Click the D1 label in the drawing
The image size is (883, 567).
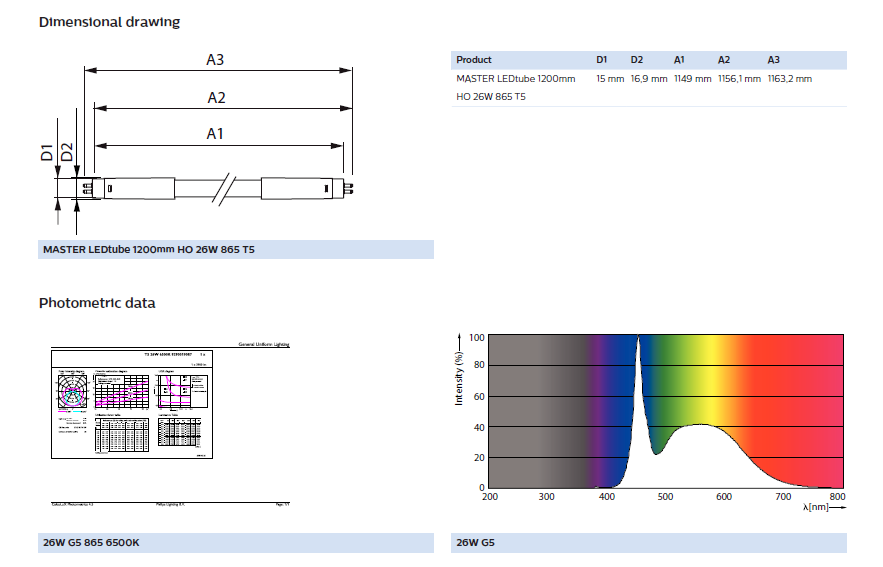tap(47, 152)
